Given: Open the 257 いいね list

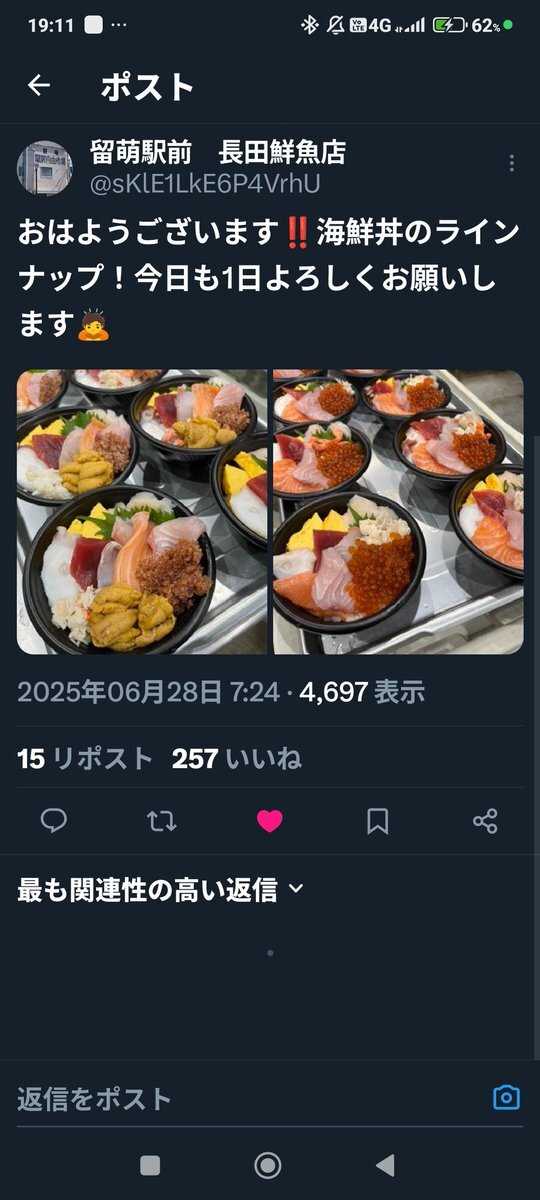Looking at the screenshot, I should (x=236, y=759).
